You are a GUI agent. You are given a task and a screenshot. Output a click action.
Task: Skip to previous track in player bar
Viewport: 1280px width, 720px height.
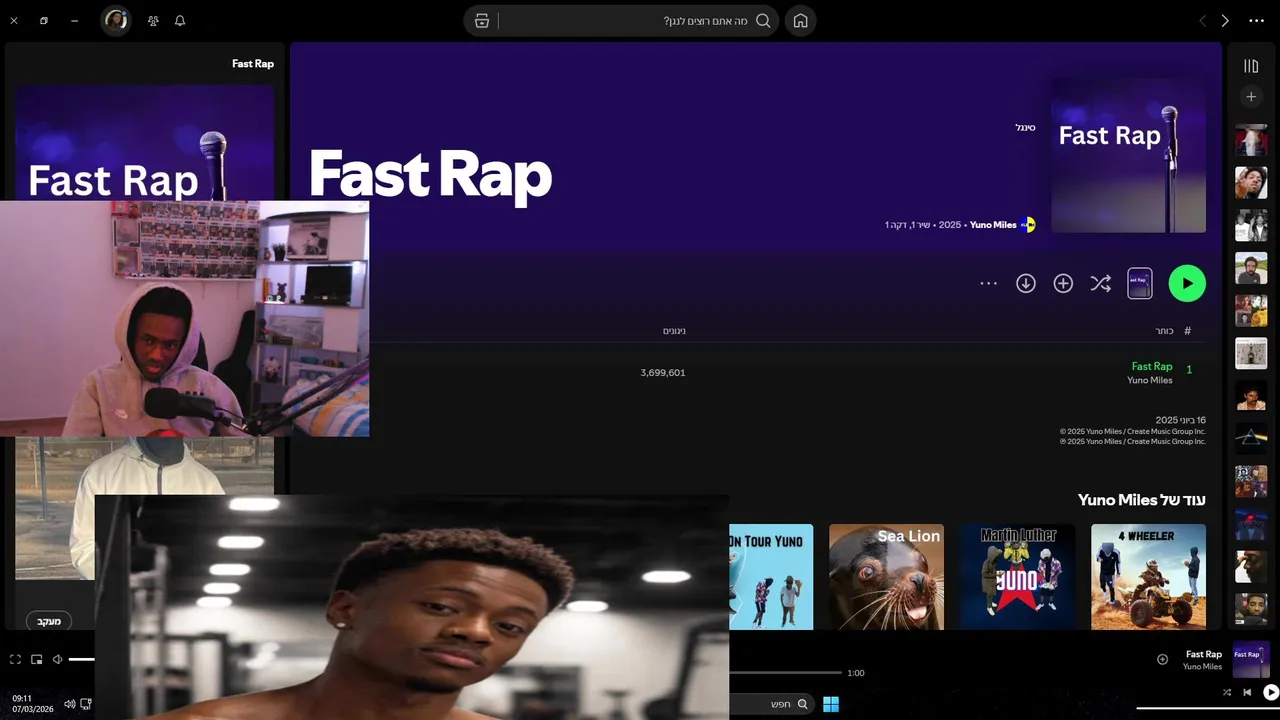point(1247,692)
